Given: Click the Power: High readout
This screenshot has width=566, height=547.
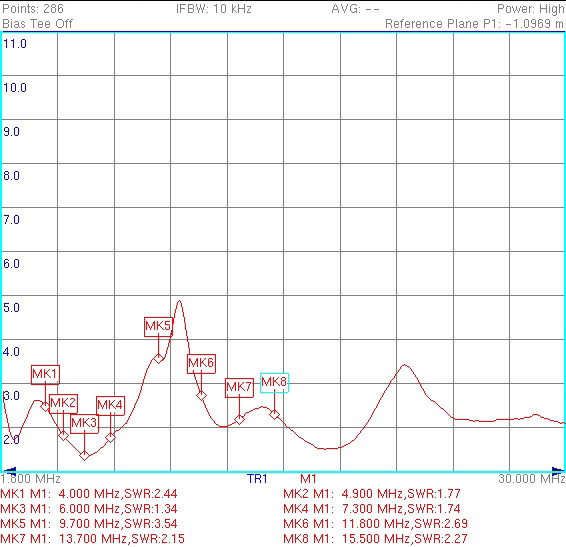Looking at the screenshot, I should [x=530, y=9].
